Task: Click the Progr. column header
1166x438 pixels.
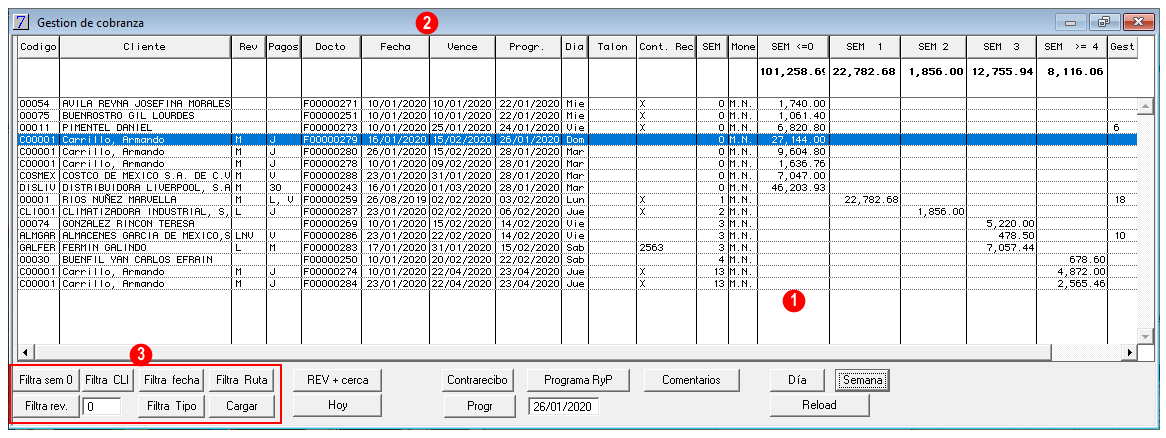Action: [x=528, y=47]
